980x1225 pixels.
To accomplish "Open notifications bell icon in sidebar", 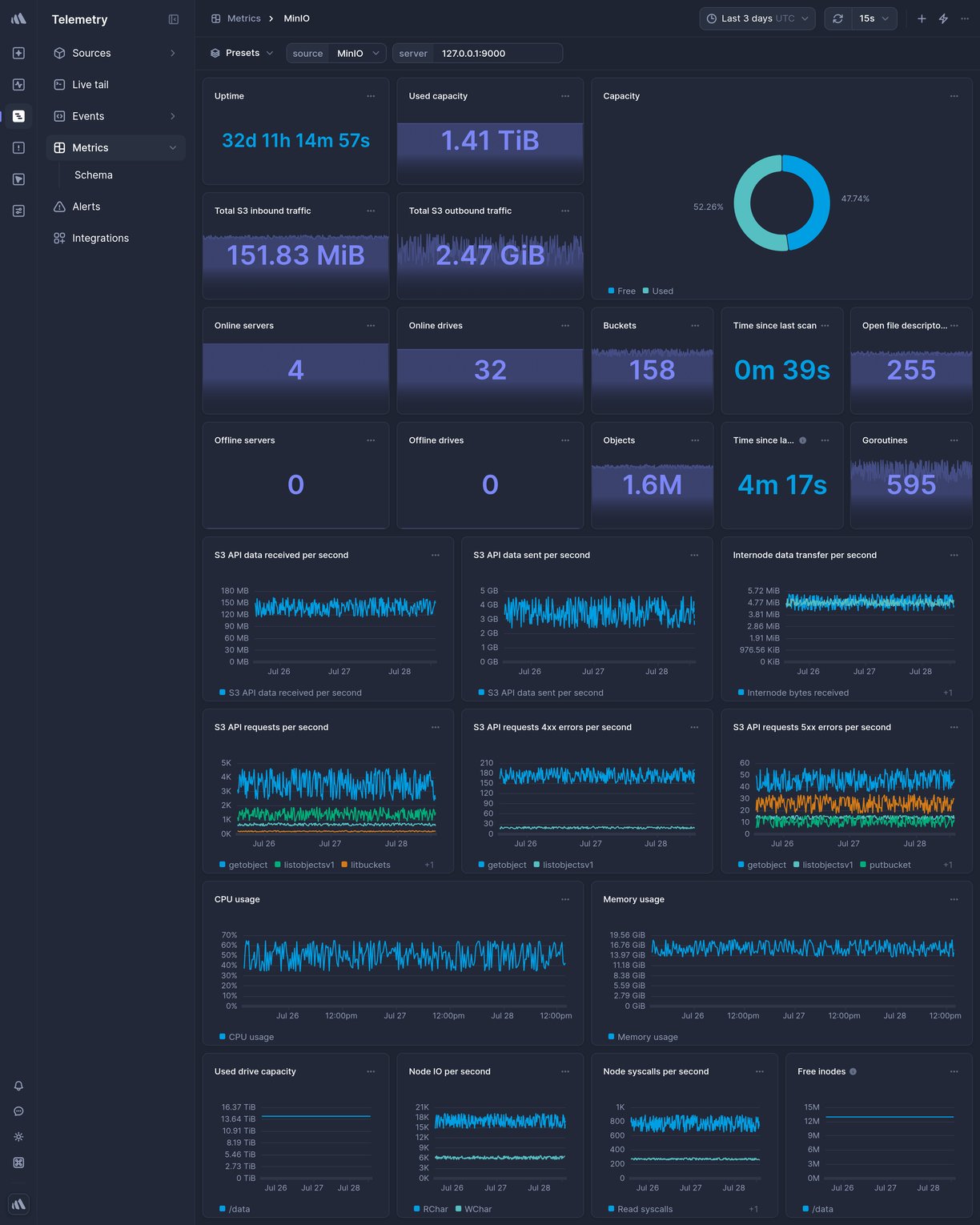I will coord(18,1086).
